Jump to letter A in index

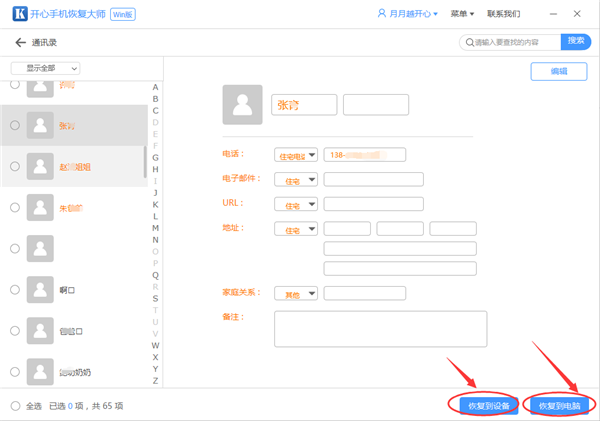coord(155,87)
